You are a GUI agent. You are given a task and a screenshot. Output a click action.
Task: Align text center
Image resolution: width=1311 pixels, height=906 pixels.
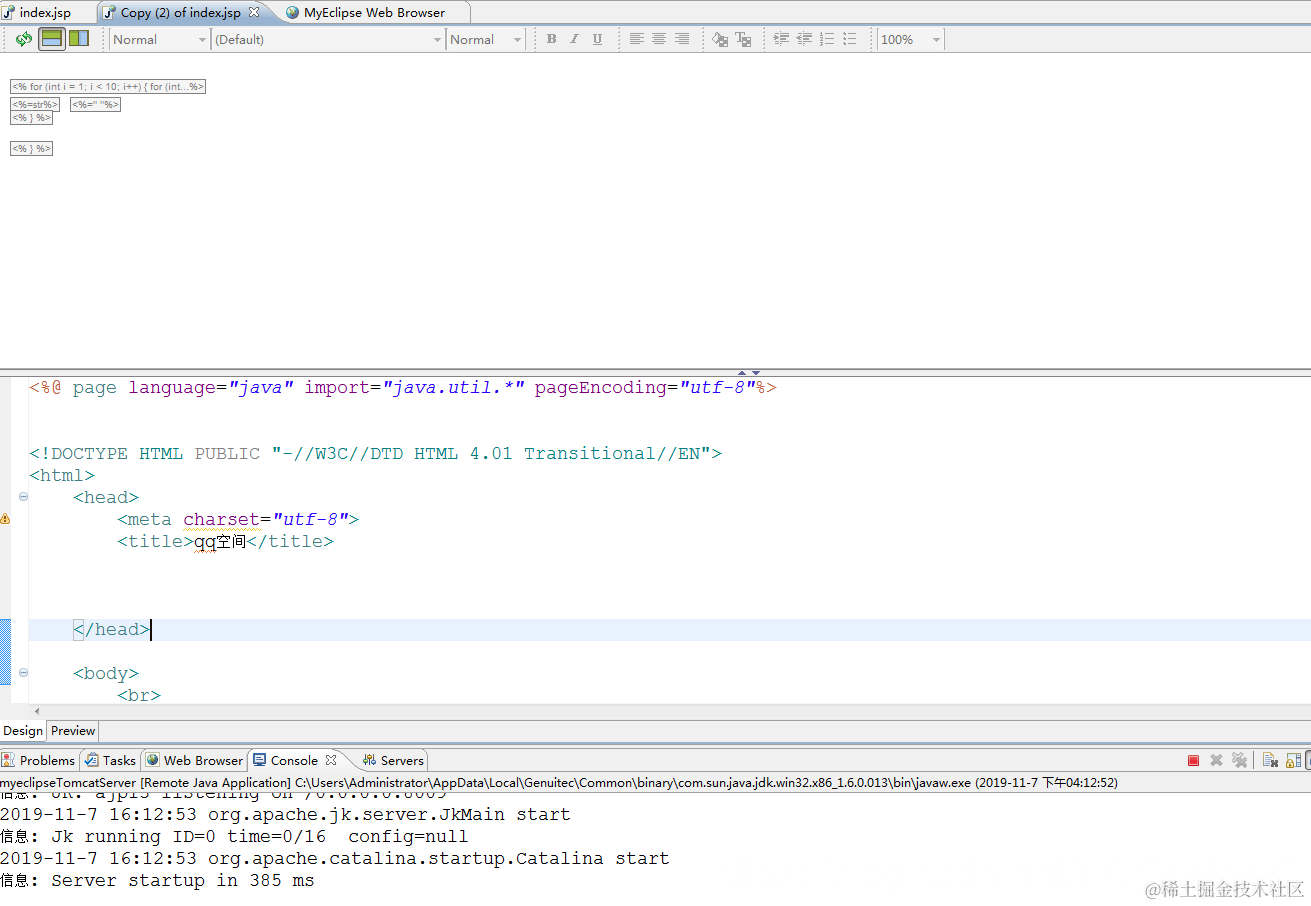[x=659, y=39]
